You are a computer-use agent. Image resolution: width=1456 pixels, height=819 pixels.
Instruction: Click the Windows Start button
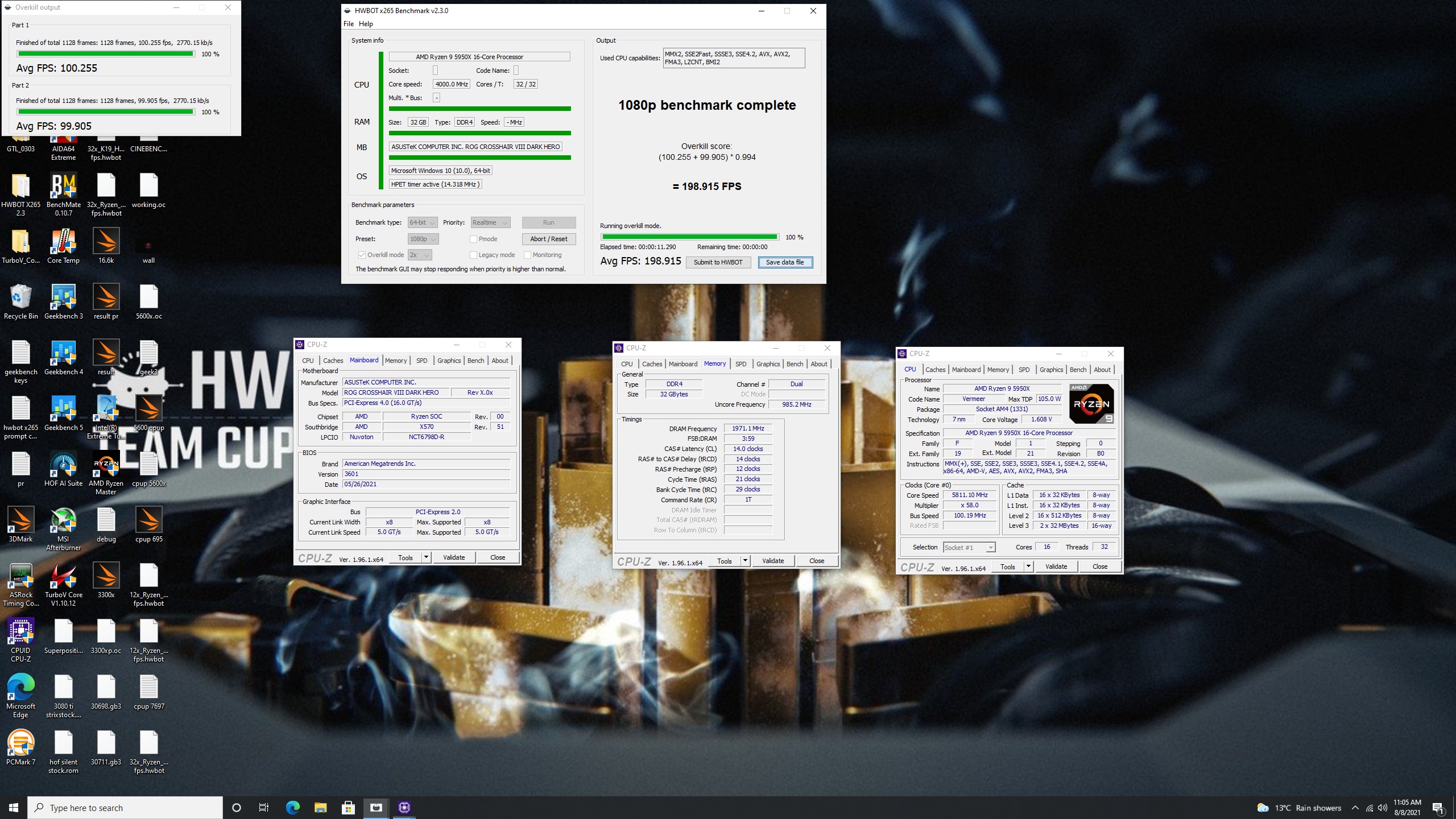point(14,808)
